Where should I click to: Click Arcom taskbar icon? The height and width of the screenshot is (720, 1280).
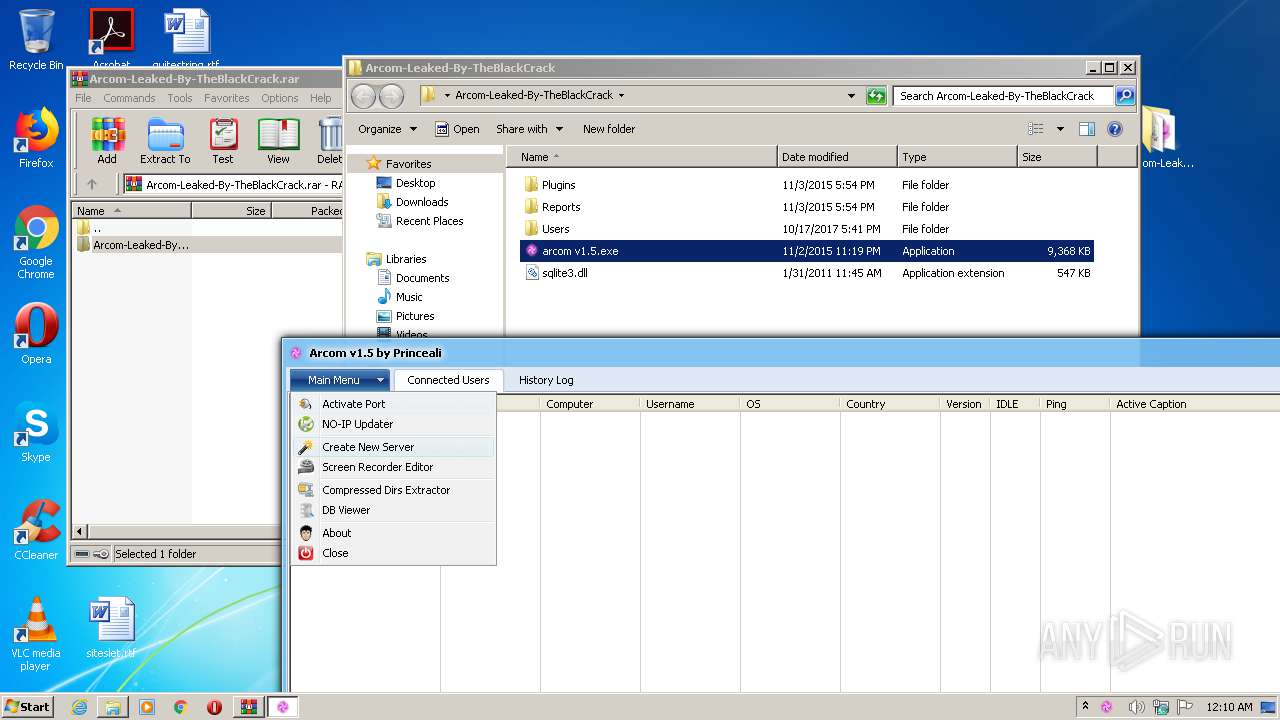pos(283,707)
